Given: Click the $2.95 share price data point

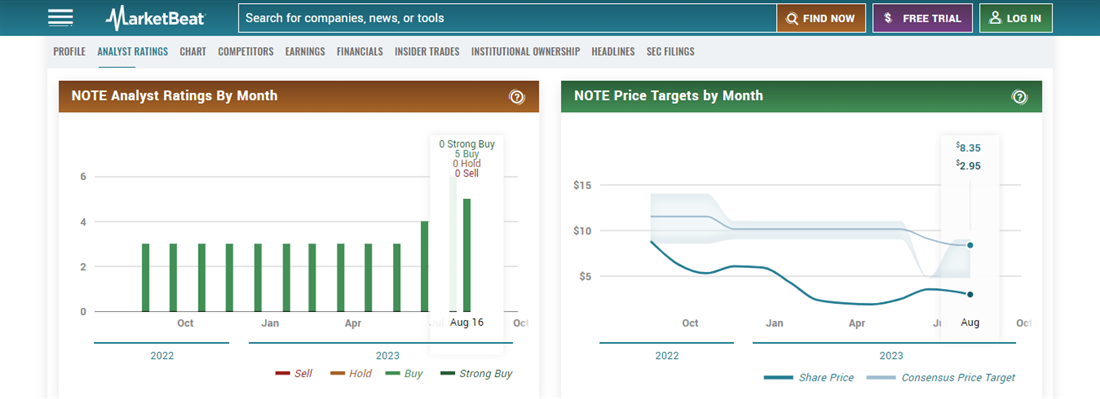Looking at the screenshot, I should 970,295.
